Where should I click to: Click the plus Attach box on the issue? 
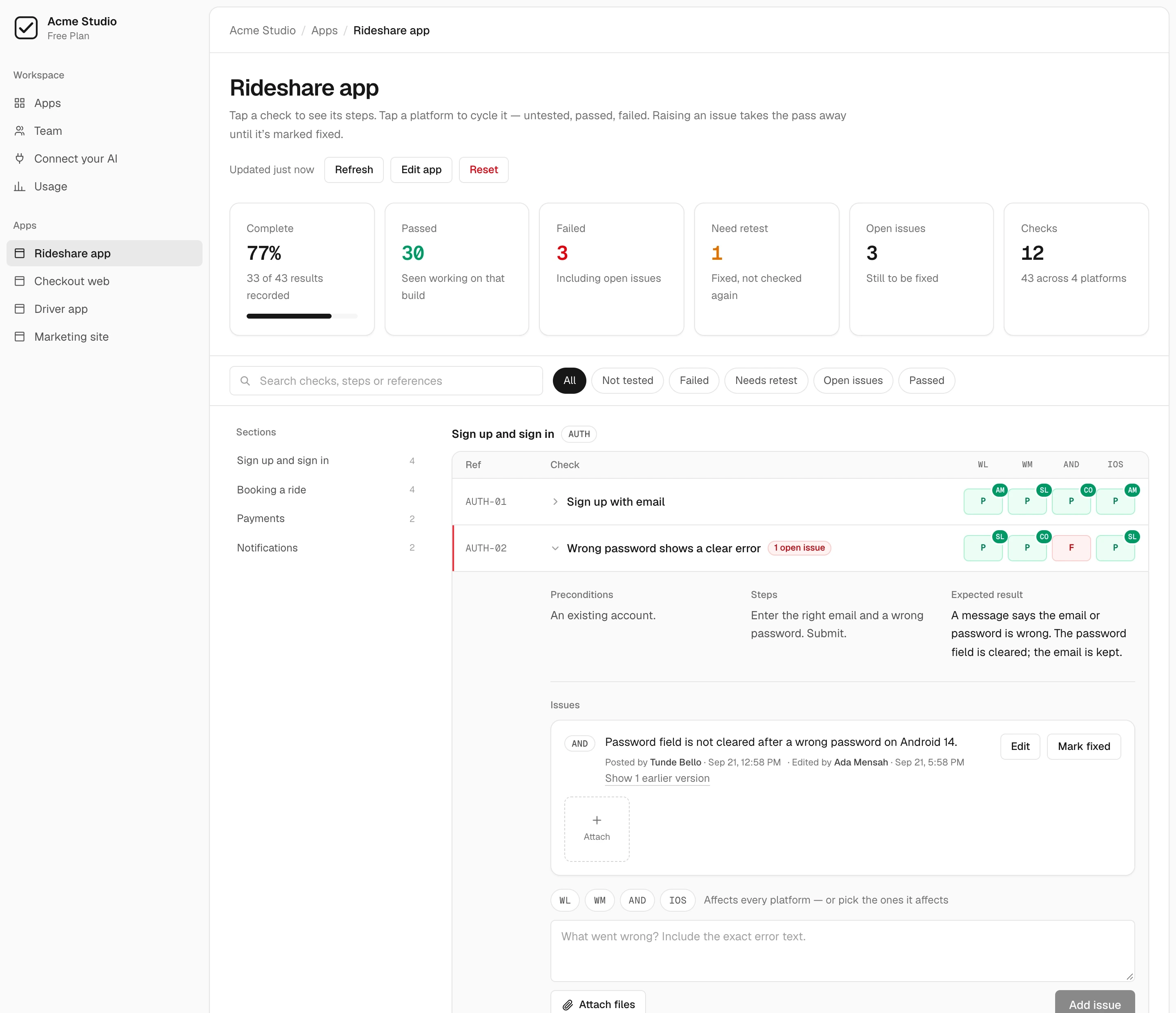point(597,828)
